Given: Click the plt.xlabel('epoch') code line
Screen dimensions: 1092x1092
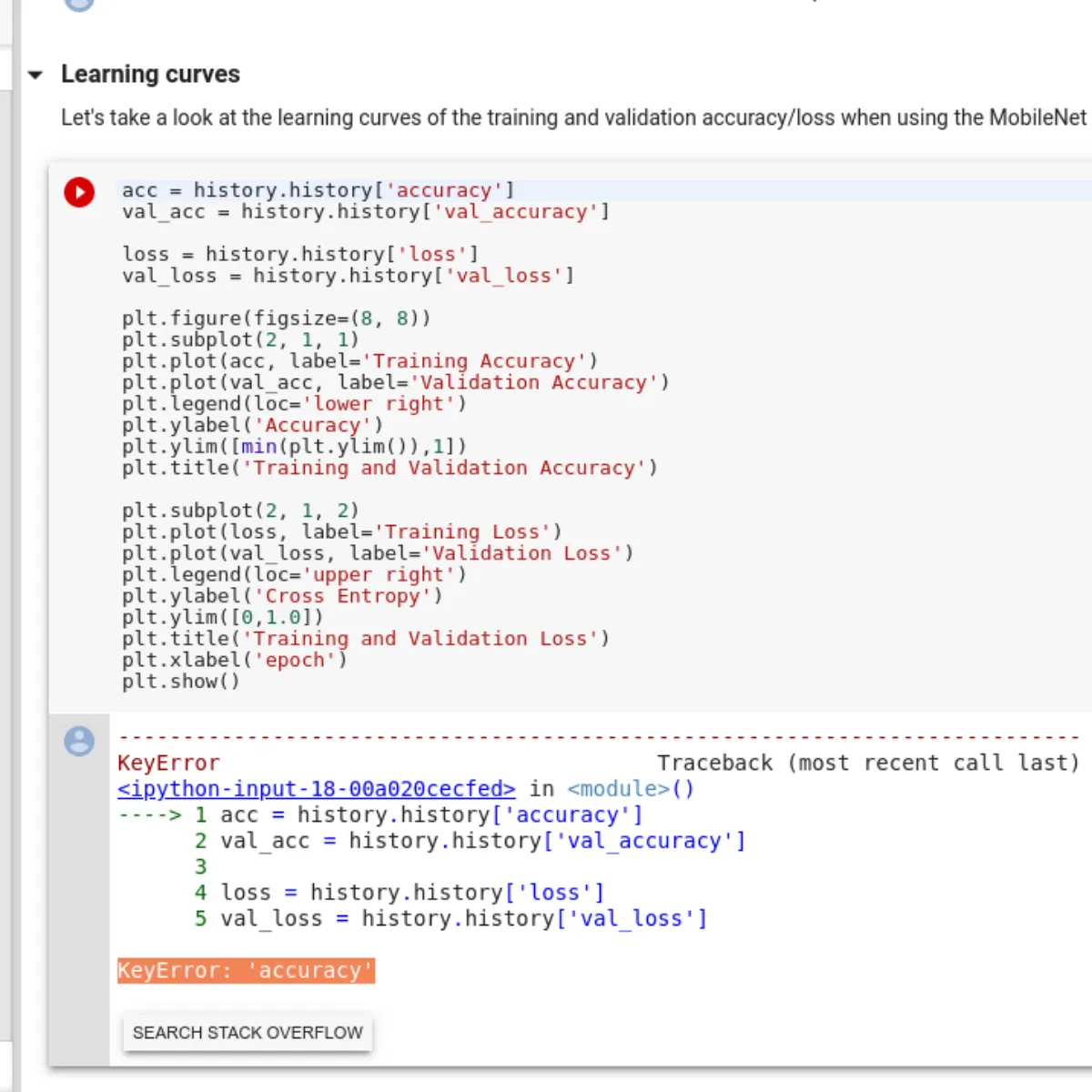Looking at the screenshot, I should [x=235, y=660].
